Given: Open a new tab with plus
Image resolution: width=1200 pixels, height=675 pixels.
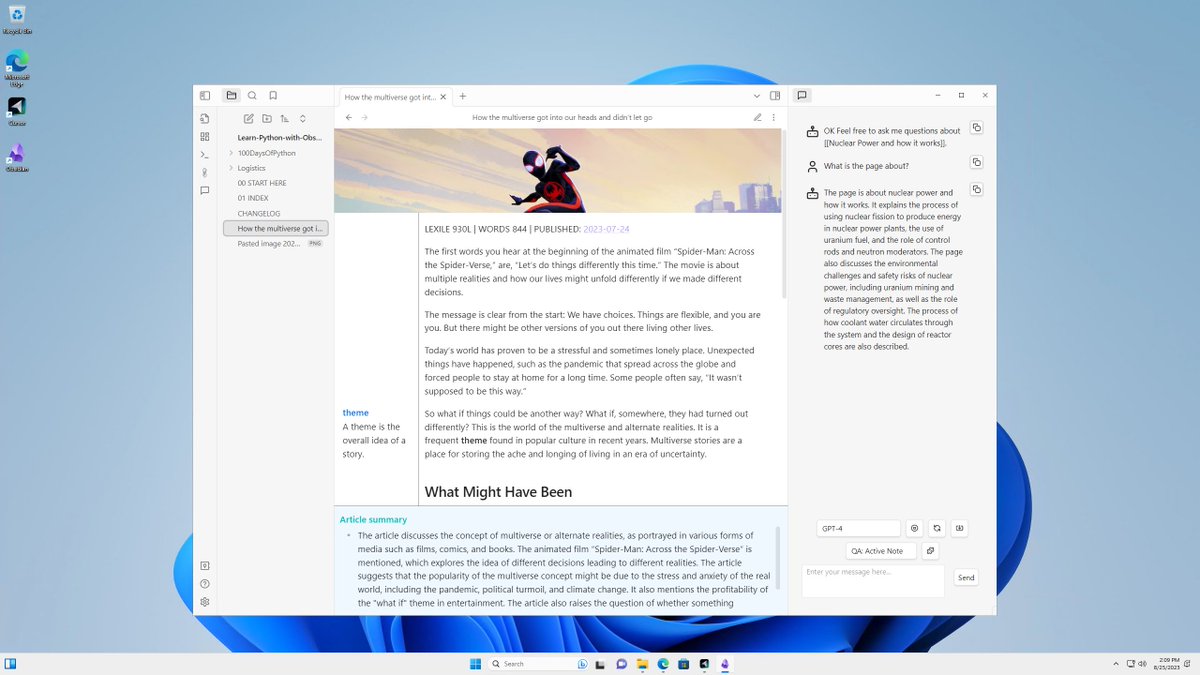Looking at the screenshot, I should point(463,96).
